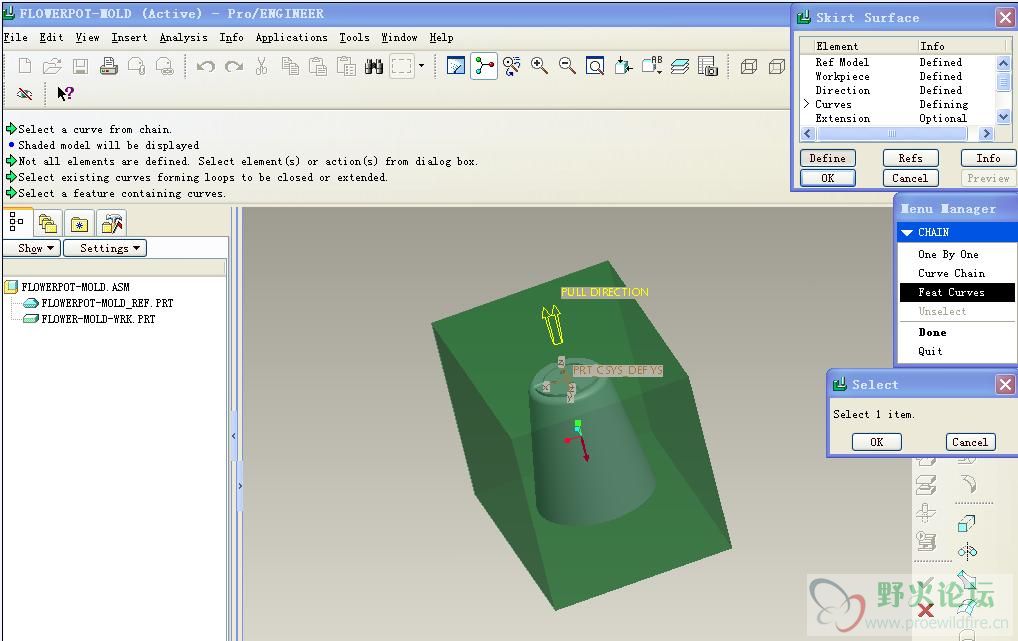Screen dimensions: 1018x641
Task: Click the context help pointer icon
Action: [65, 94]
